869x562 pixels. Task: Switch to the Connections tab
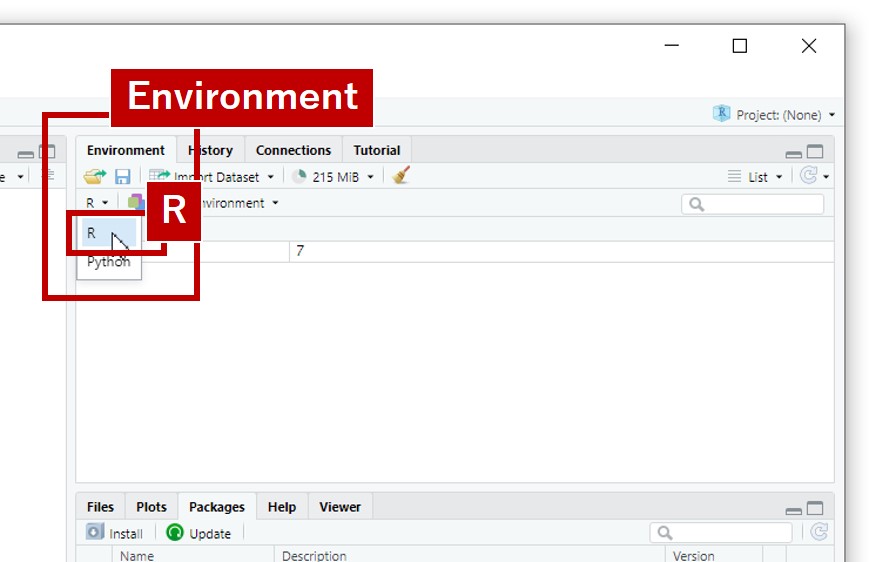(293, 150)
